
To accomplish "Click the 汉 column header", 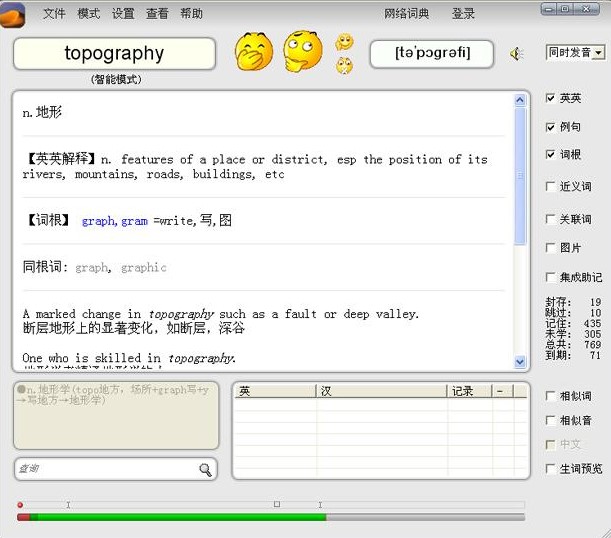I will tap(381, 391).
